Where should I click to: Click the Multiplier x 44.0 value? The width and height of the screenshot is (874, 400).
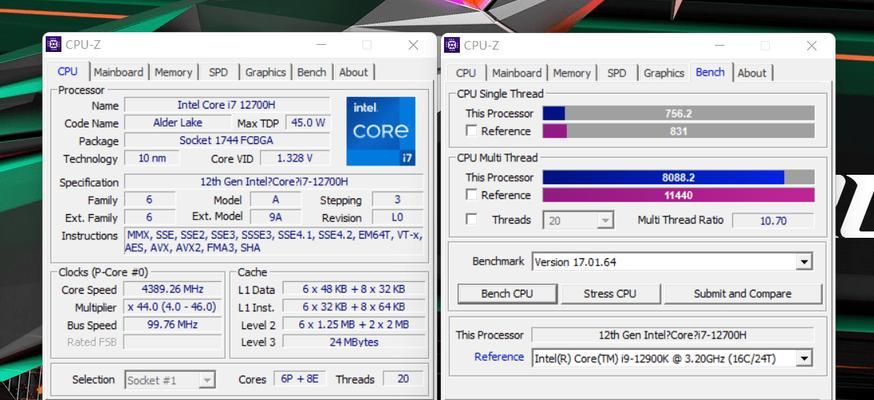point(173,307)
